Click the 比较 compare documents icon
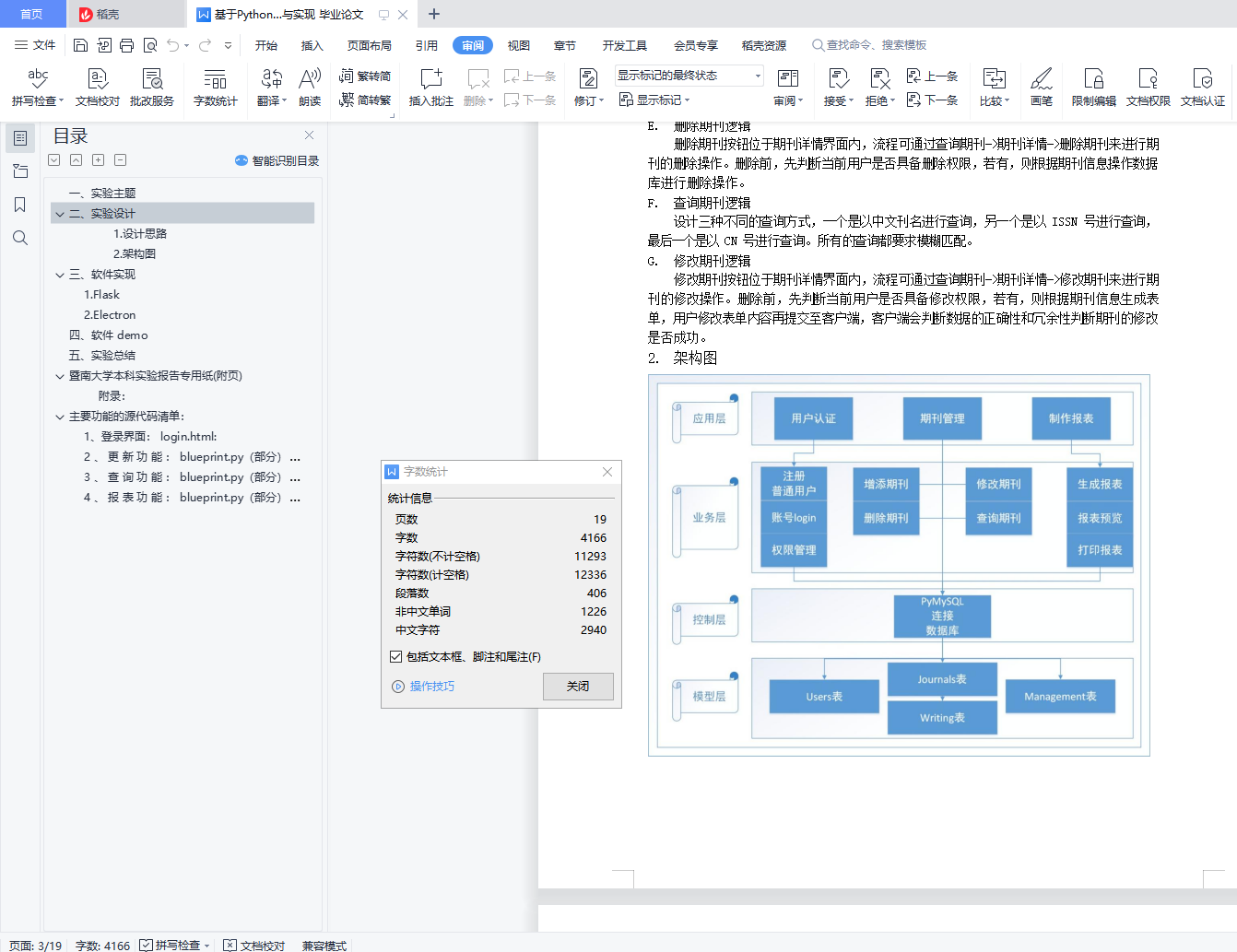This screenshot has width=1237, height=952. 995,78
